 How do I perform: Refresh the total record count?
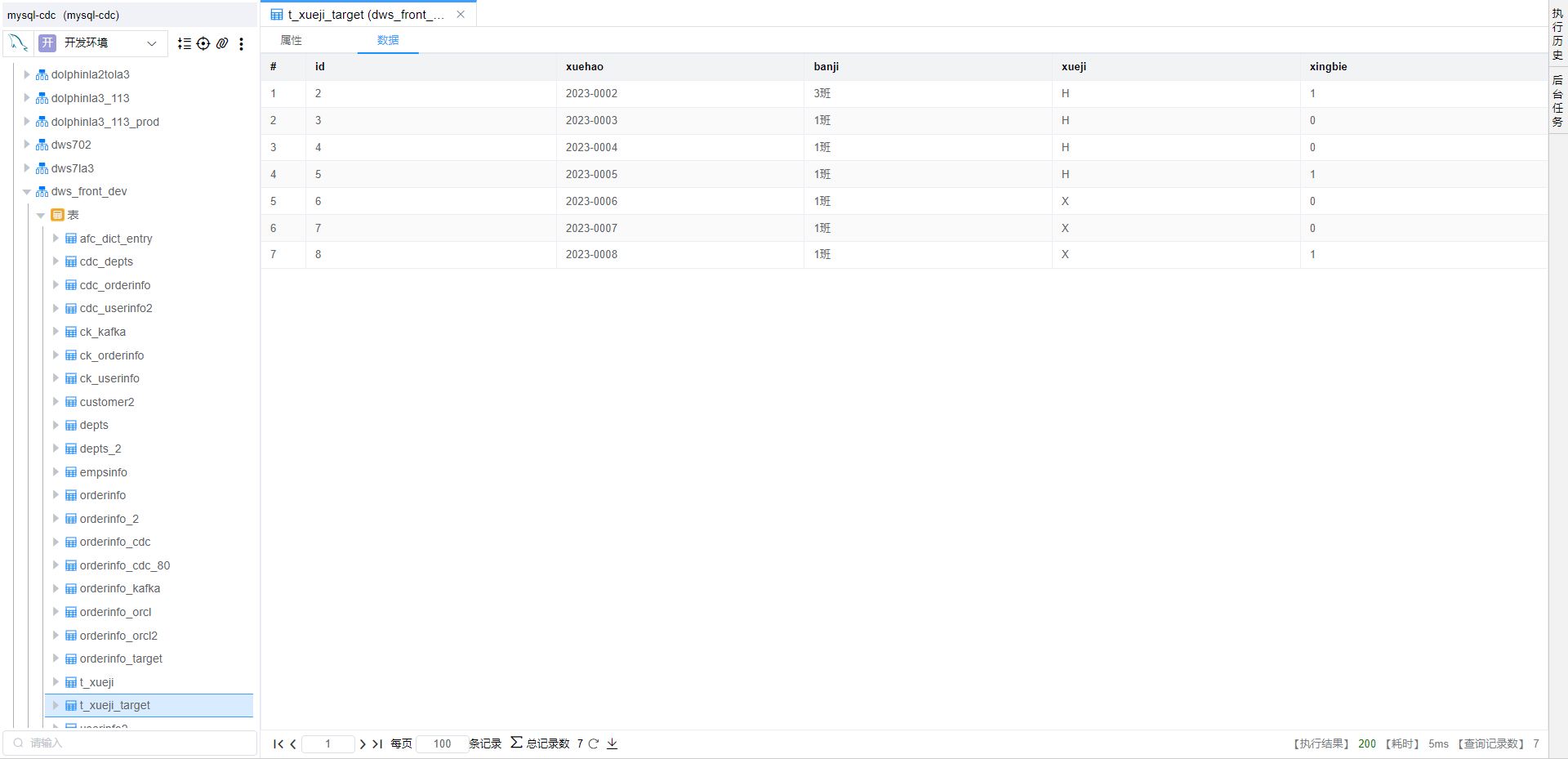594,743
